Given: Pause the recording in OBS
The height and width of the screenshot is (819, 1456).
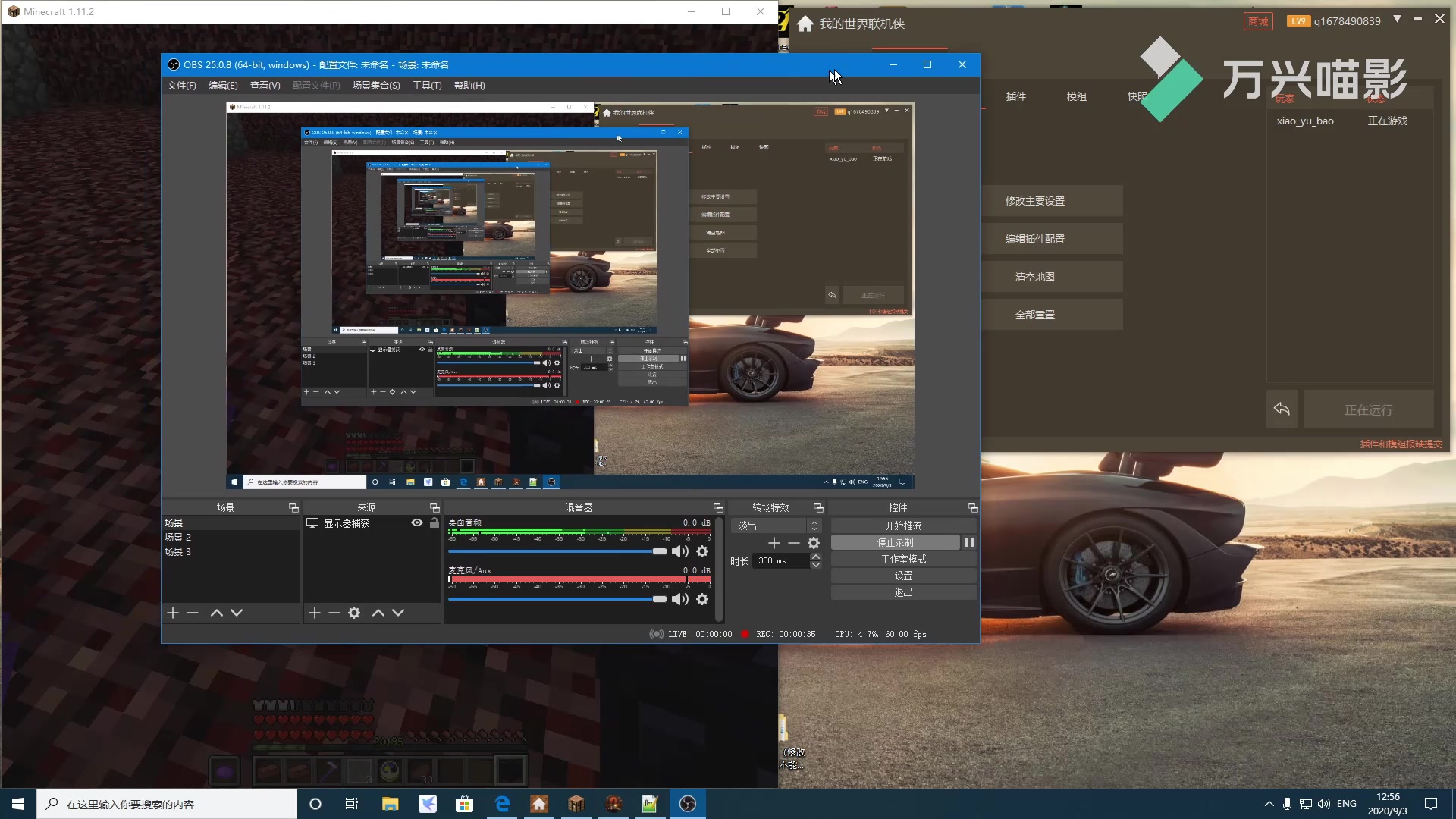Looking at the screenshot, I should click(x=968, y=542).
